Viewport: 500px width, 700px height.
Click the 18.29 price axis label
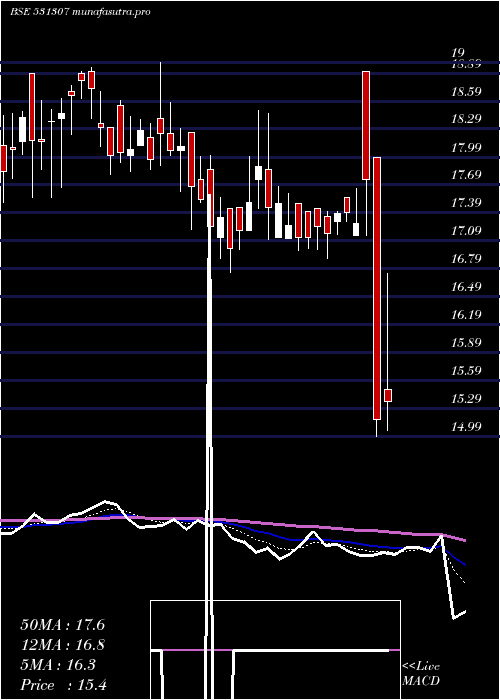click(x=466, y=119)
